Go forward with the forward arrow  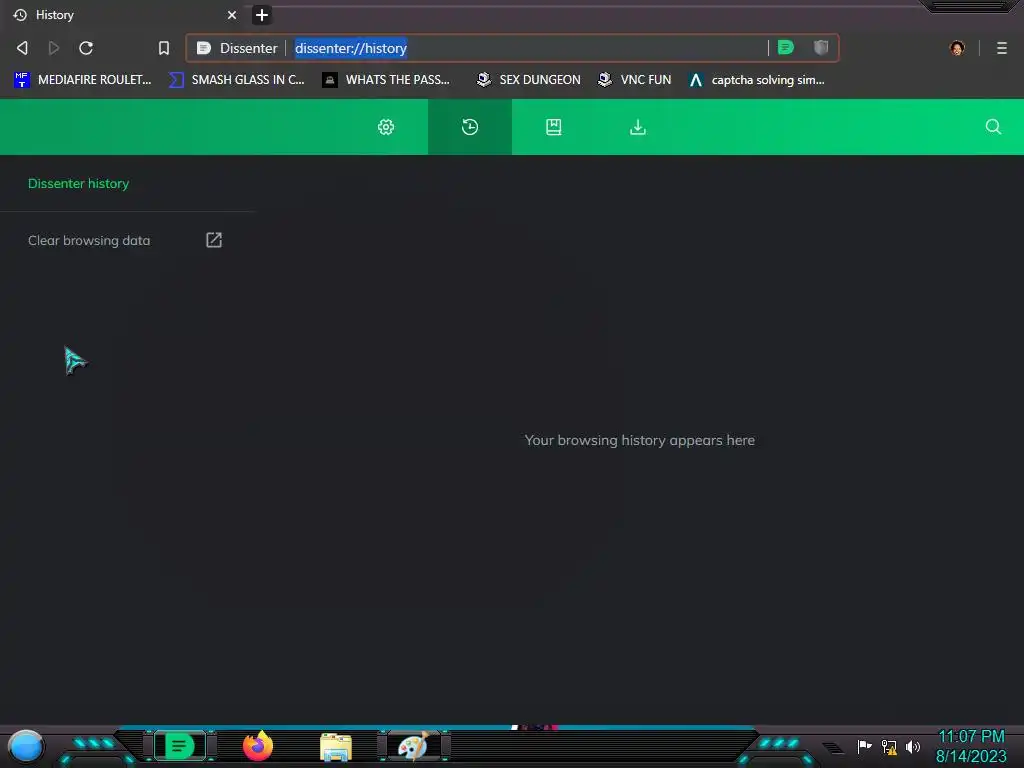tap(54, 48)
